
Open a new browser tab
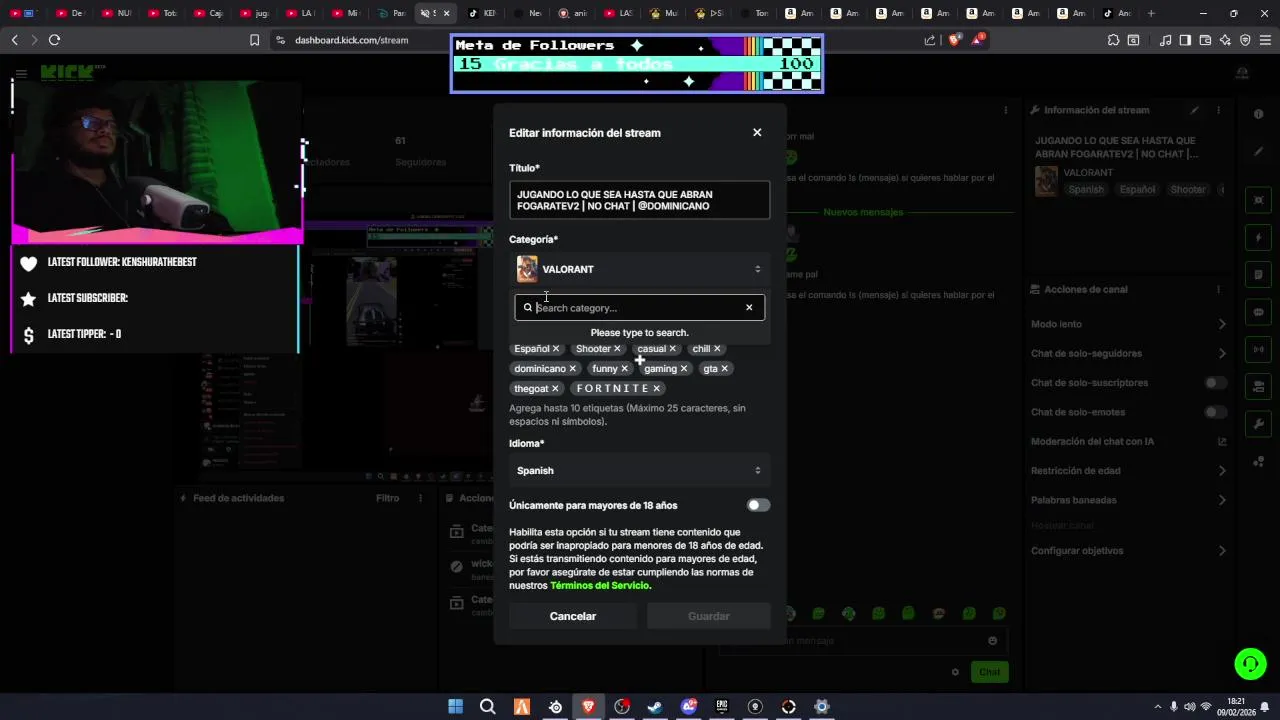1151,13
